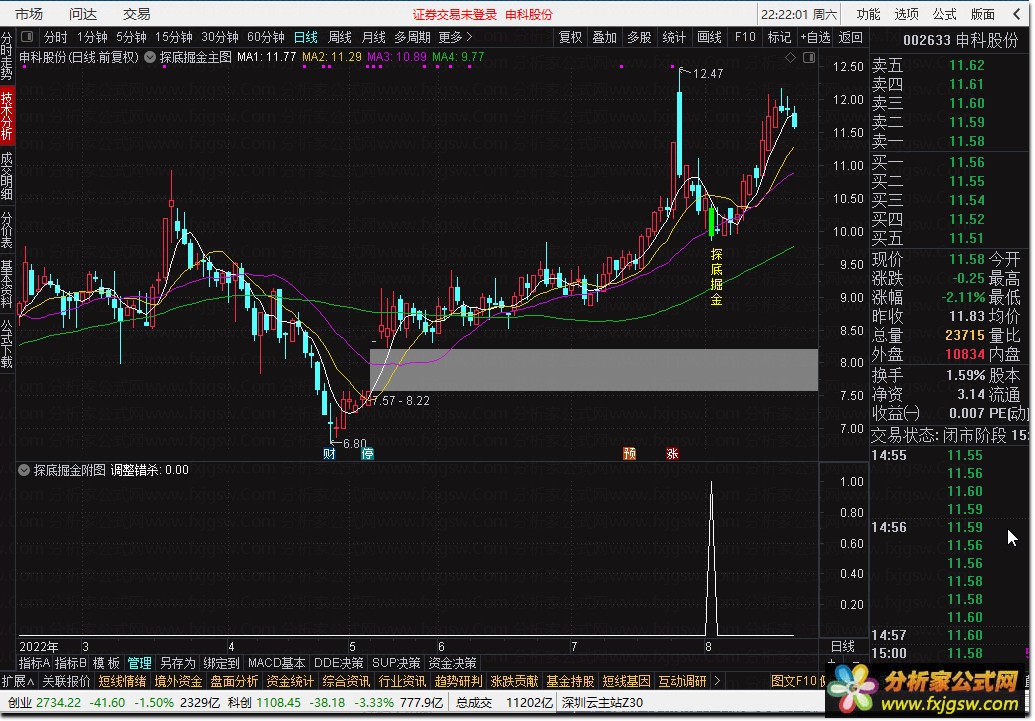Select the 1分钟 period

(x=92, y=37)
